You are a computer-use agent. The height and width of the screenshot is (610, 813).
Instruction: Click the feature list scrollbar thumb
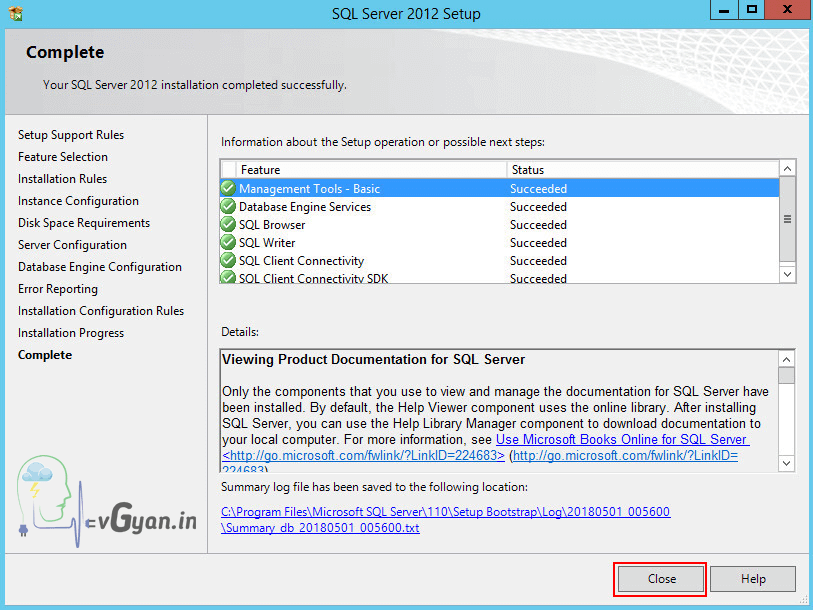click(x=787, y=219)
